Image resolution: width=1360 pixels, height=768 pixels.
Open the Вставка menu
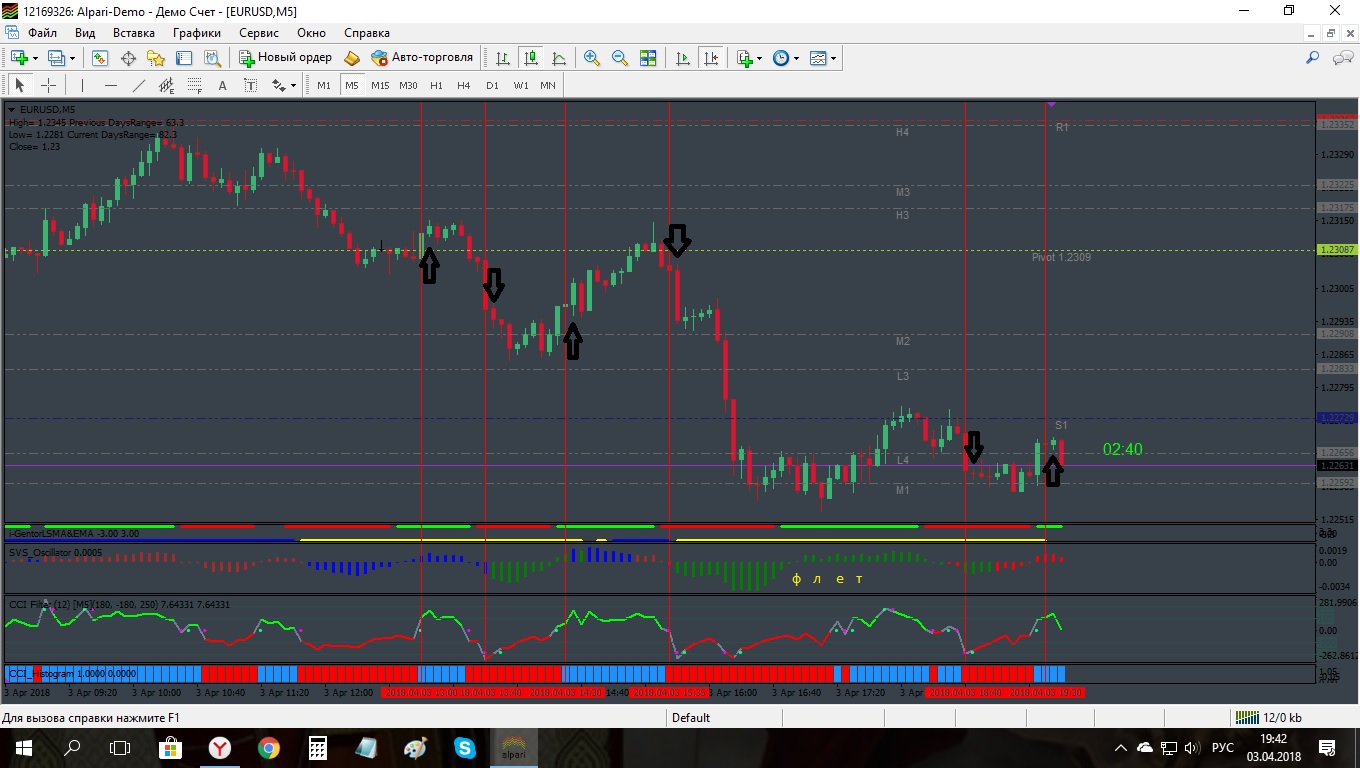(x=134, y=33)
